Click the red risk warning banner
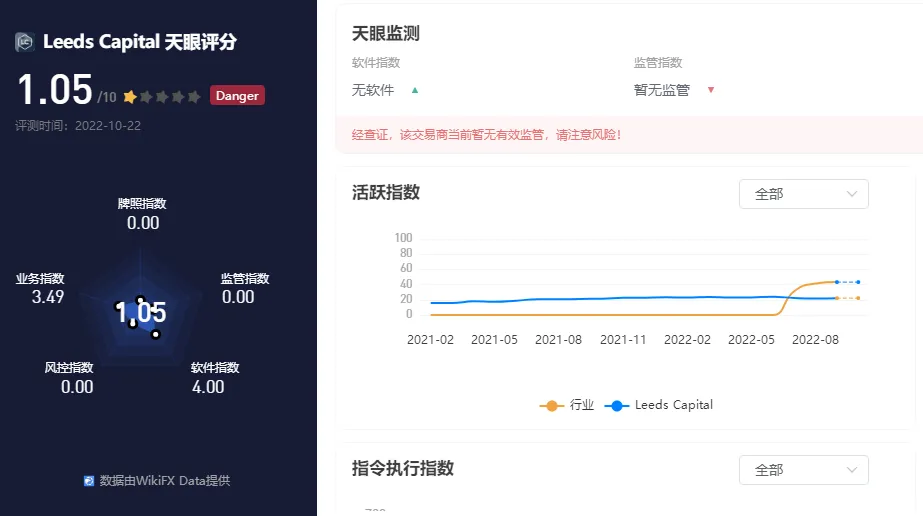The width and height of the screenshot is (923, 516). [629, 135]
